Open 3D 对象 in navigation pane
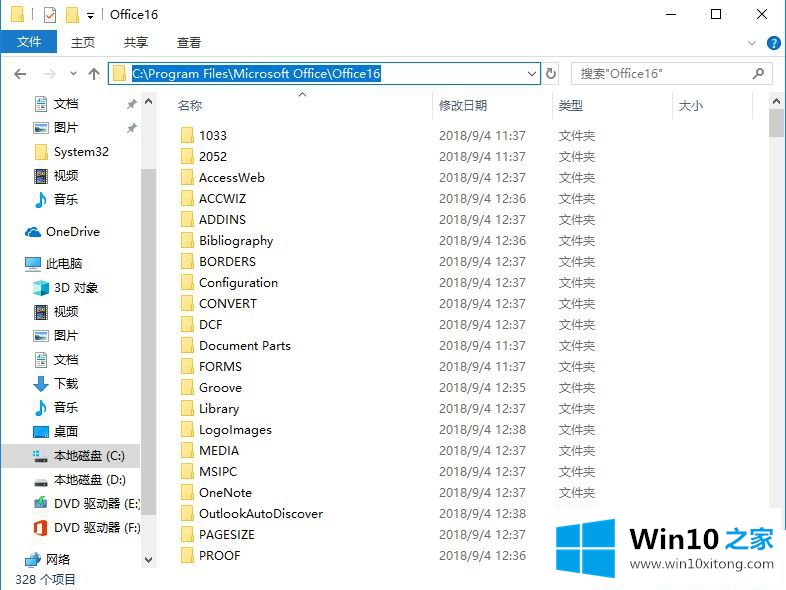This screenshot has height=590, width=786. [x=76, y=288]
